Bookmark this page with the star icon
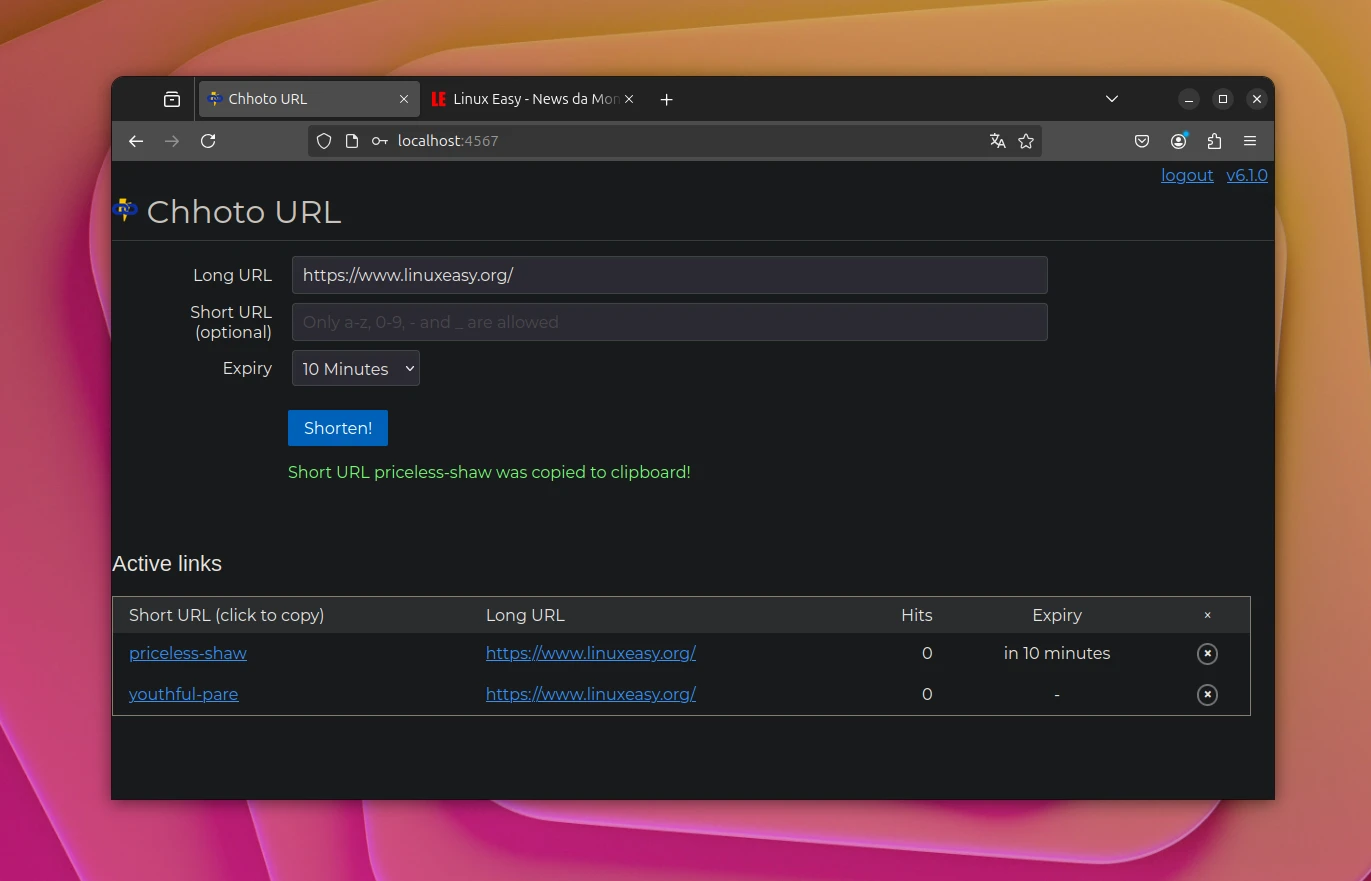1371x881 pixels. pos(1026,141)
